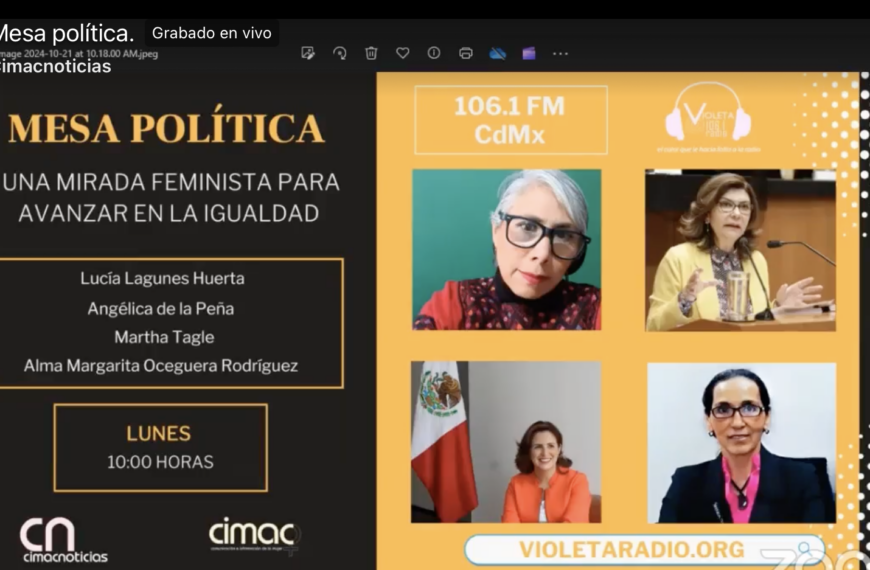Open the Edit image tool
The height and width of the screenshot is (570, 870).
coord(307,53)
